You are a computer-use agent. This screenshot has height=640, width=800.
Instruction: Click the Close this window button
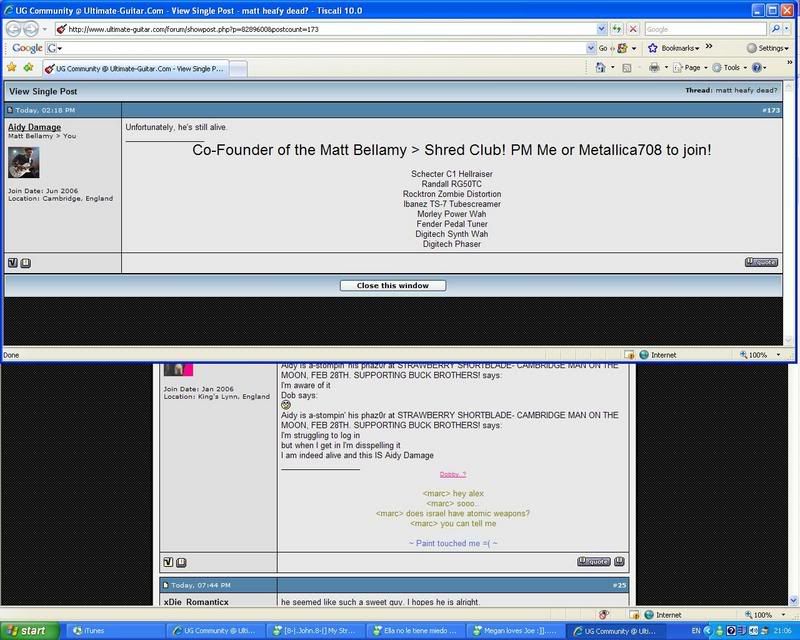393,285
